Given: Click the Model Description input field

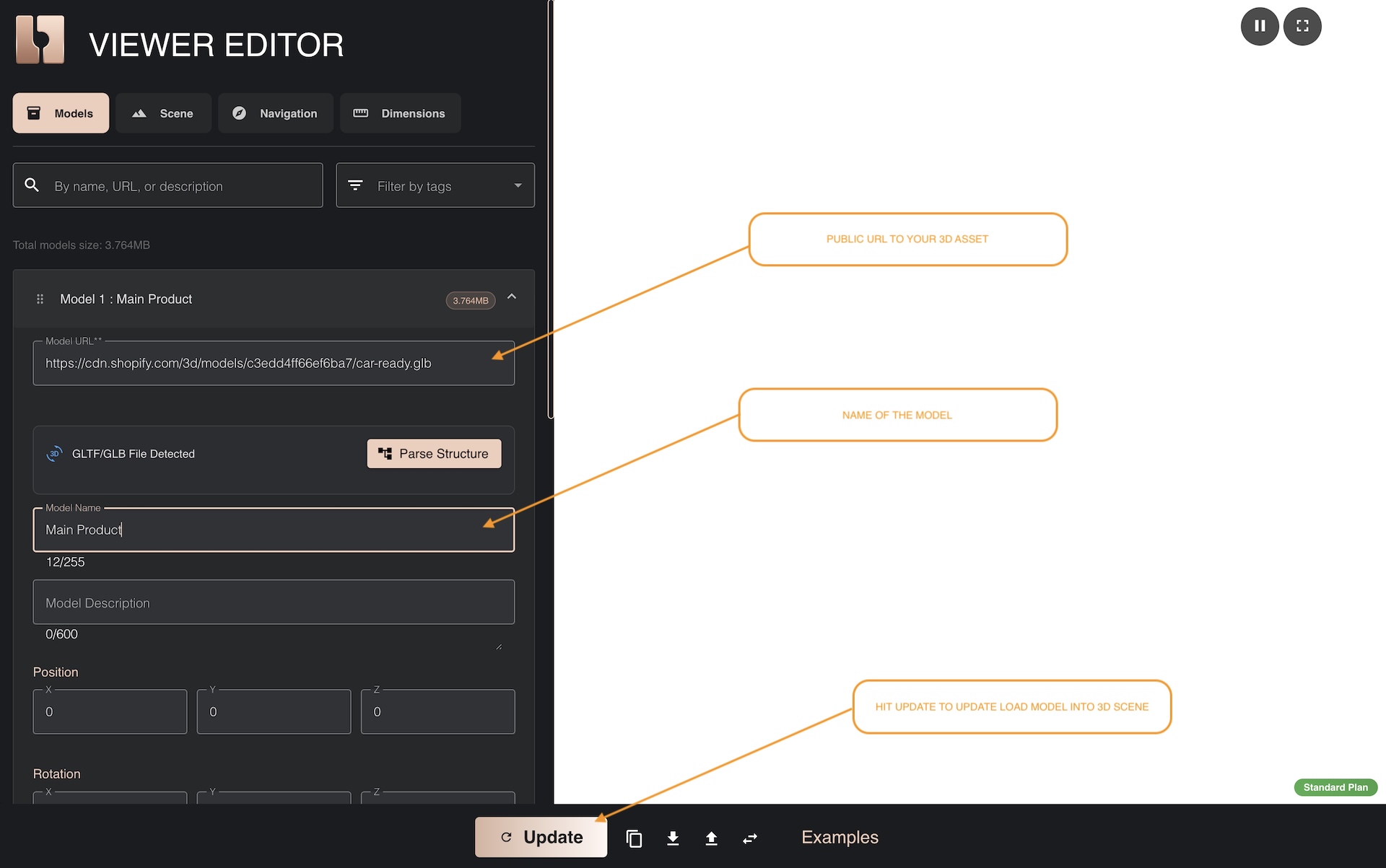Looking at the screenshot, I should point(274,602).
